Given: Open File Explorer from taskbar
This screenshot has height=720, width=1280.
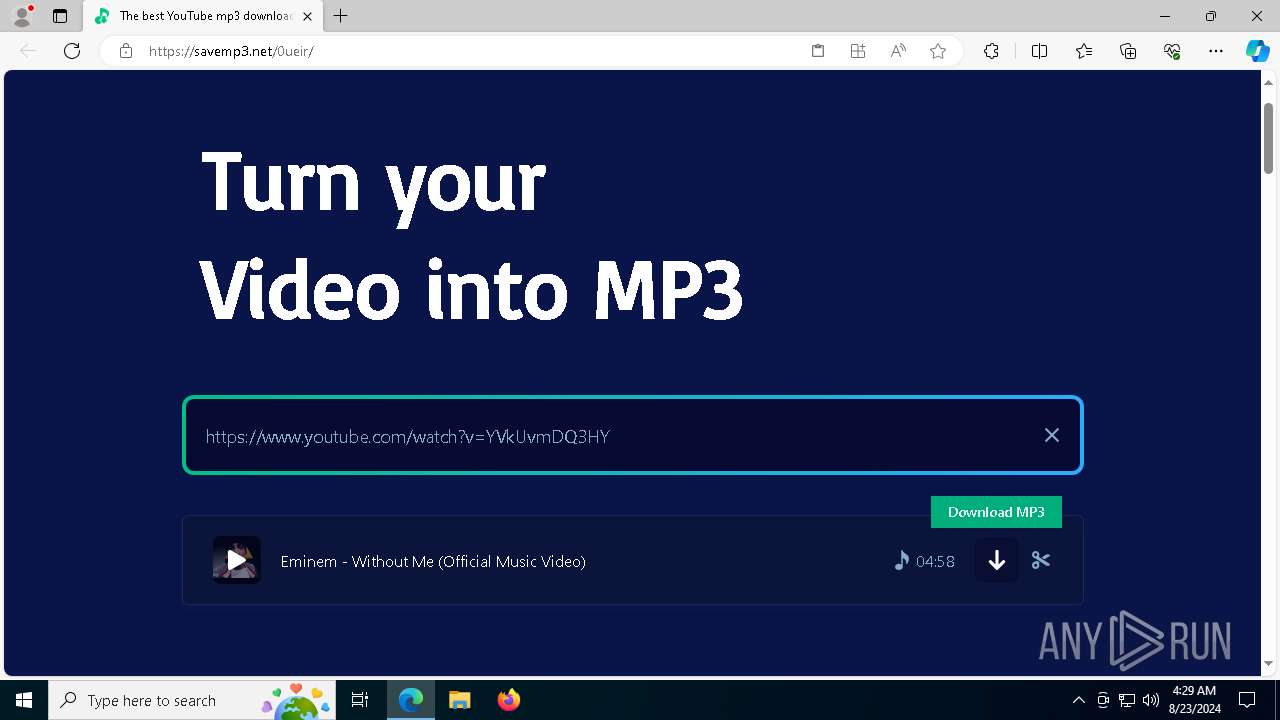Looking at the screenshot, I should coord(459,700).
